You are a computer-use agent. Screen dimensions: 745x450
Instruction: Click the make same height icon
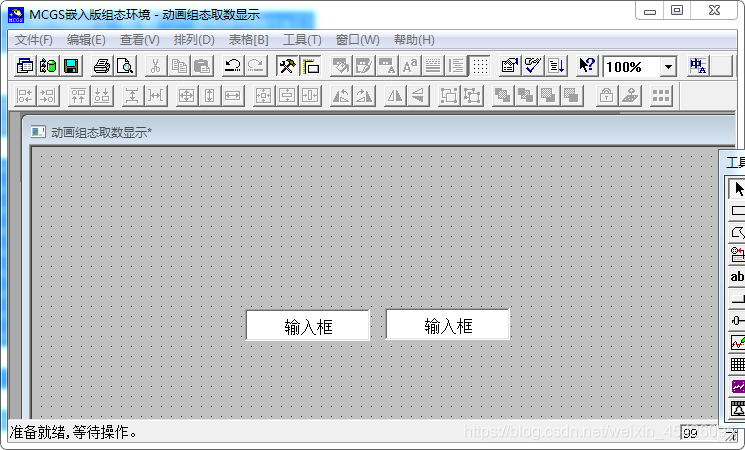click(x=210, y=96)
